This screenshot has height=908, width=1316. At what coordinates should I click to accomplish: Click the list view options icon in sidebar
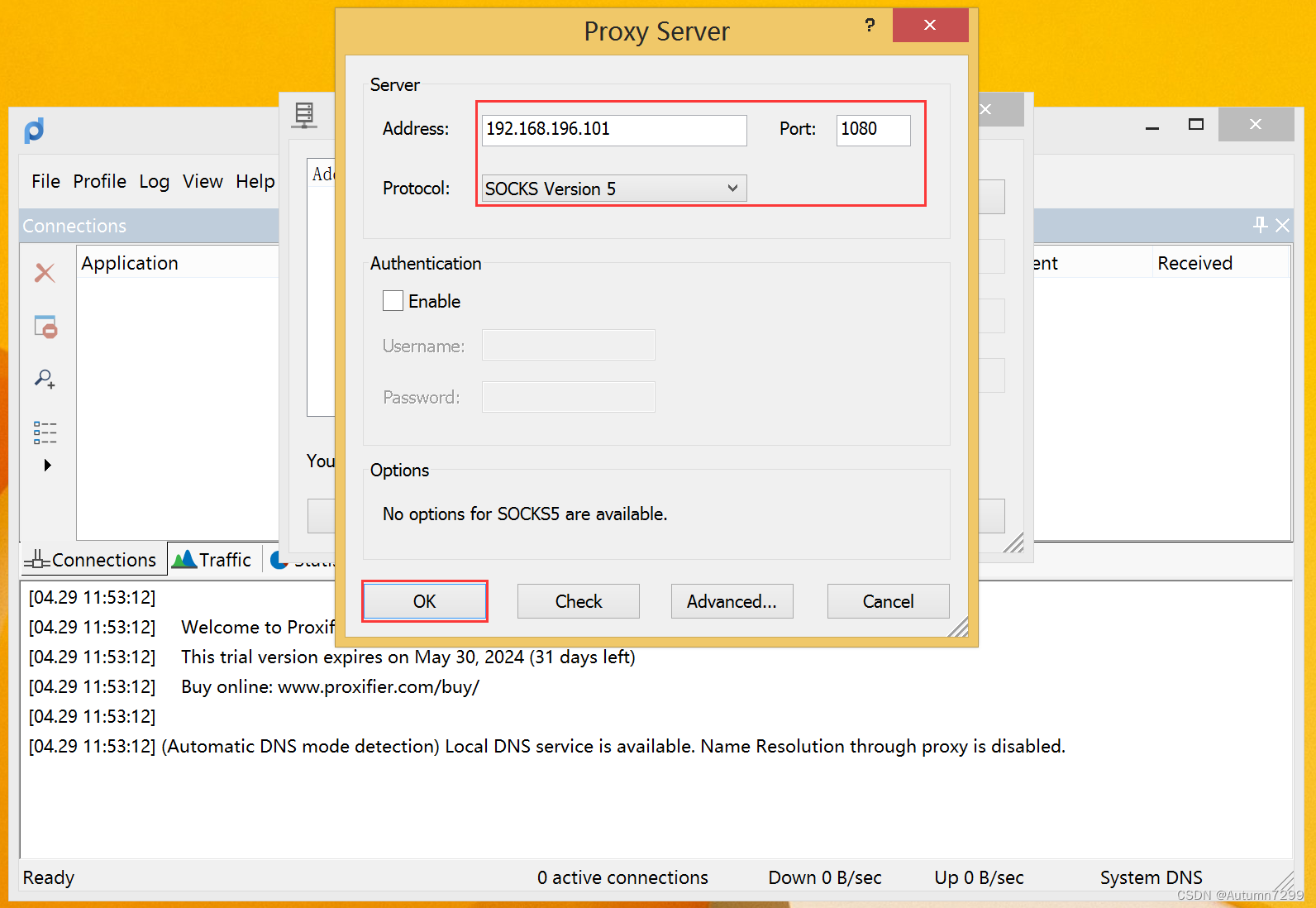[45, 432]
